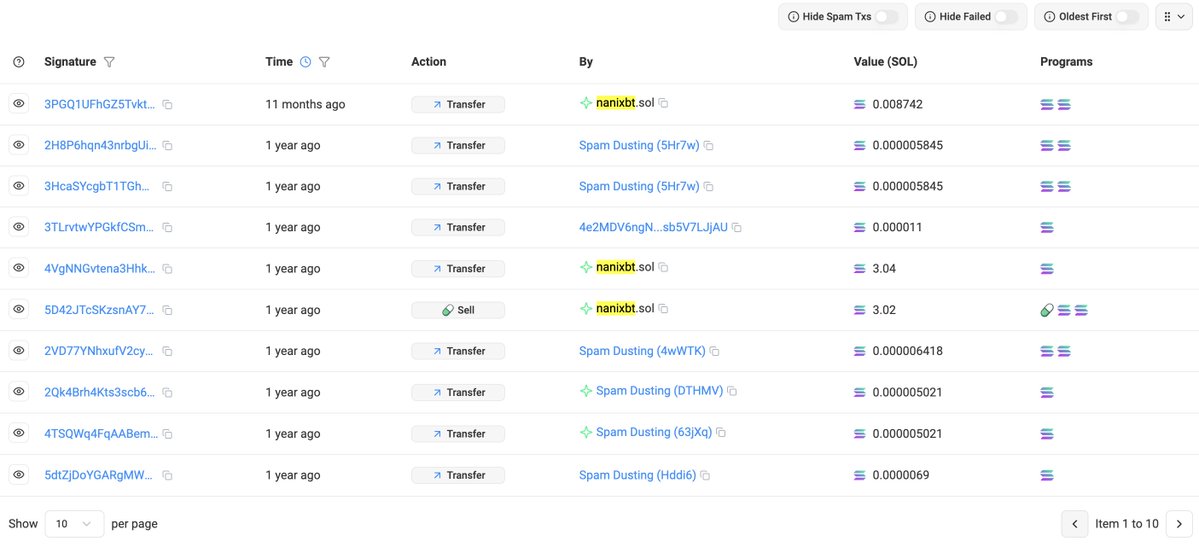Click the green sparkle icon before Spam Dusting (DTHMV)
The height and width of the screenshot is (547, 1199).
click(x=586, y=391)
